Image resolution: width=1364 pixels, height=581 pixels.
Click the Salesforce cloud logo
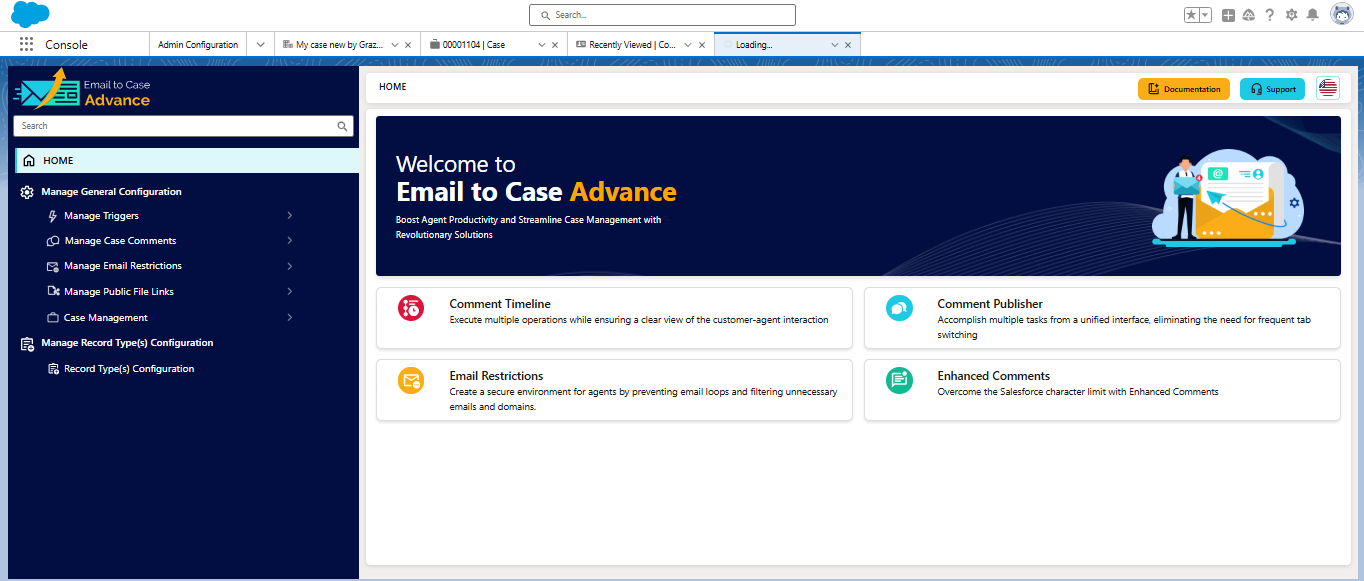pos(30,14)
